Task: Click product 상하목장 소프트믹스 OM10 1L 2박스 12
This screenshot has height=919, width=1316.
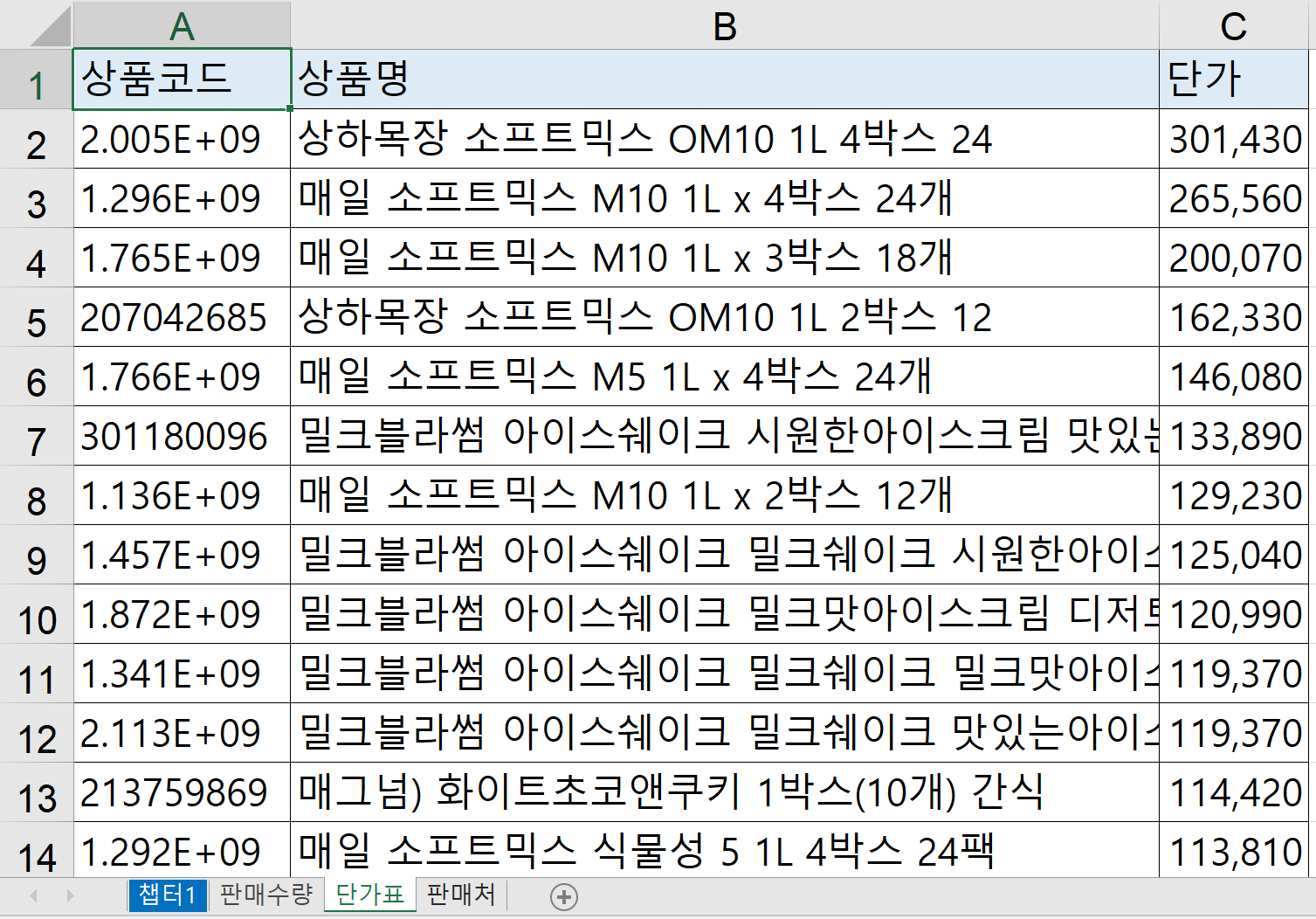Action: (x=725, y=317)
